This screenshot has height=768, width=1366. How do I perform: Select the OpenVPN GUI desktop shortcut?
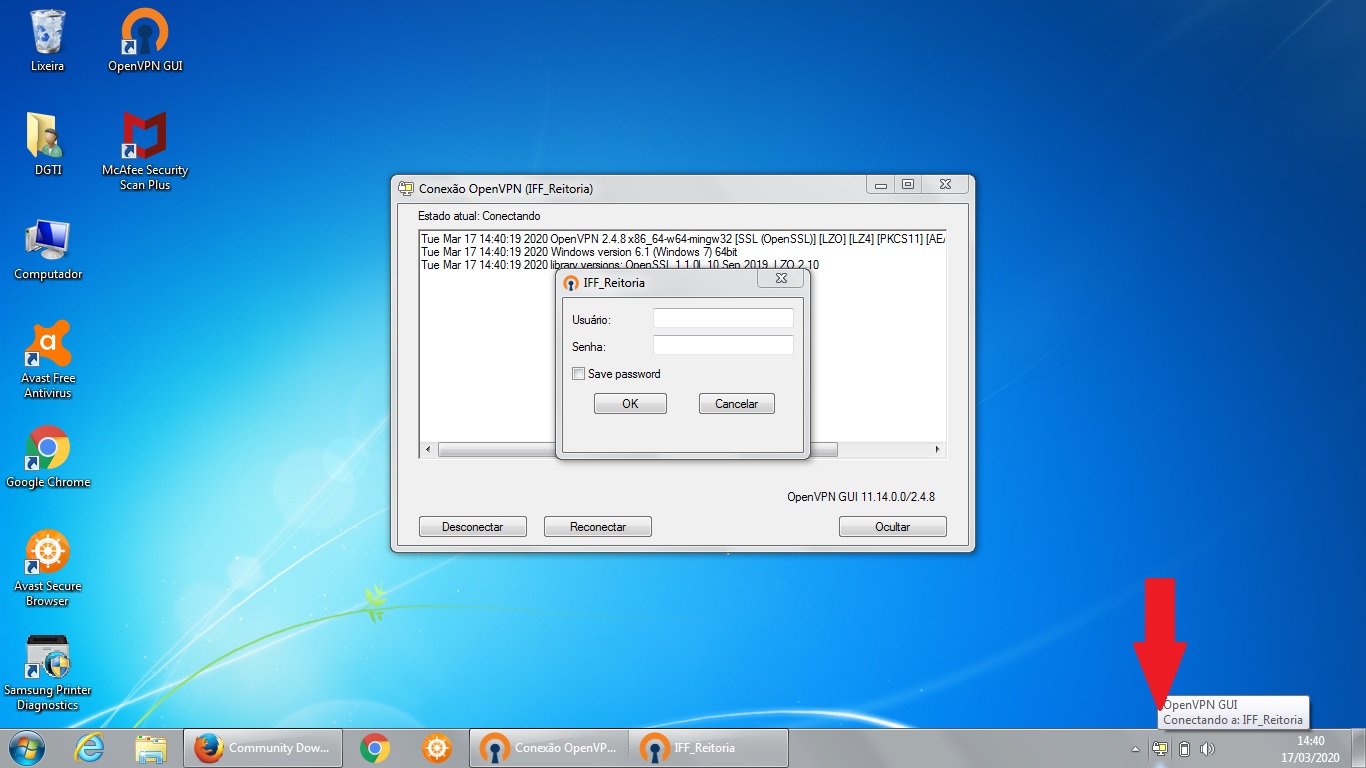[x=145, y=40]
